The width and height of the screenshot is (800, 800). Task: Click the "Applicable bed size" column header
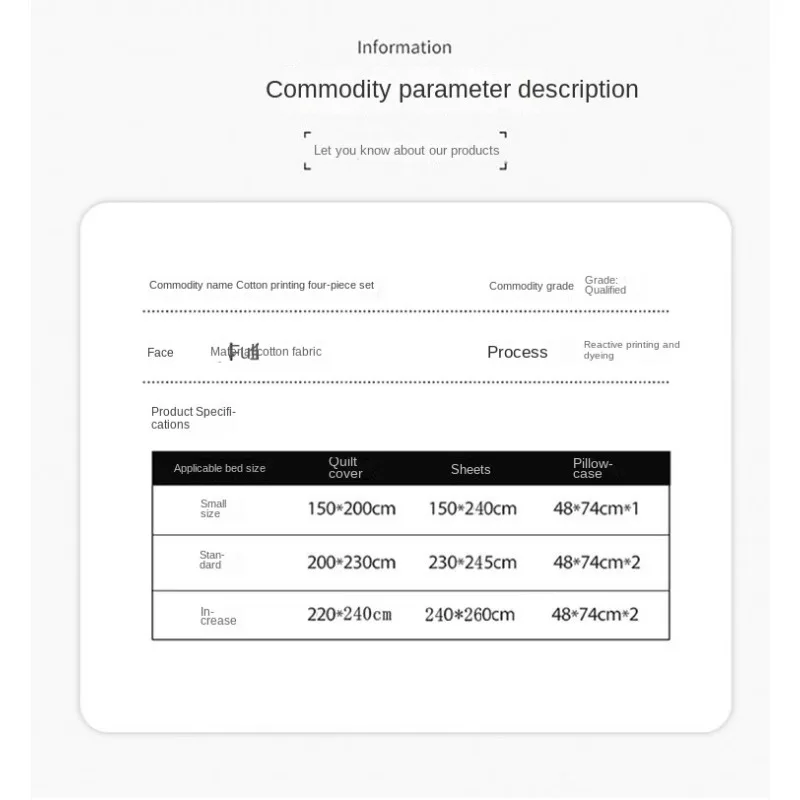click(x=219, y=468)
